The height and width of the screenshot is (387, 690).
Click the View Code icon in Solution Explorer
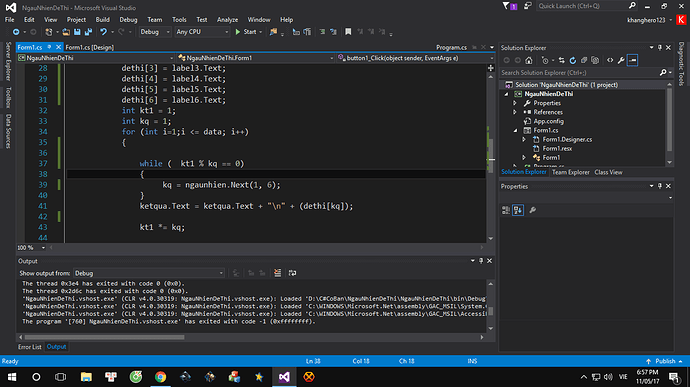click(610, 60)
